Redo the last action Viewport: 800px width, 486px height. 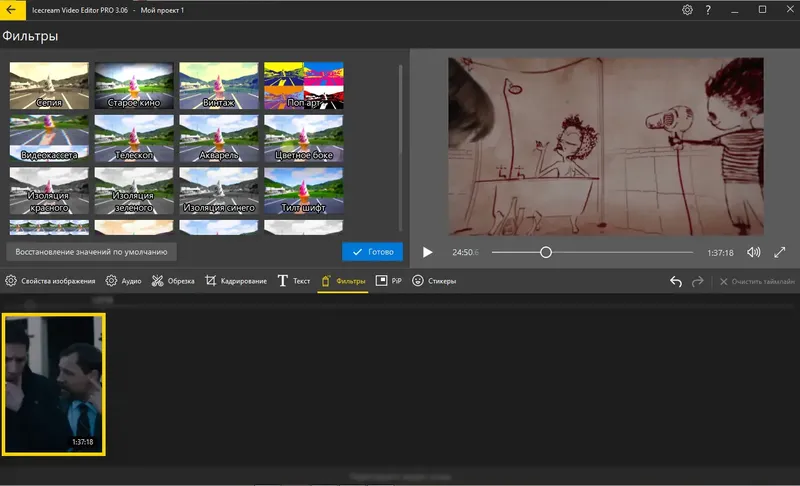pos(697,282)
